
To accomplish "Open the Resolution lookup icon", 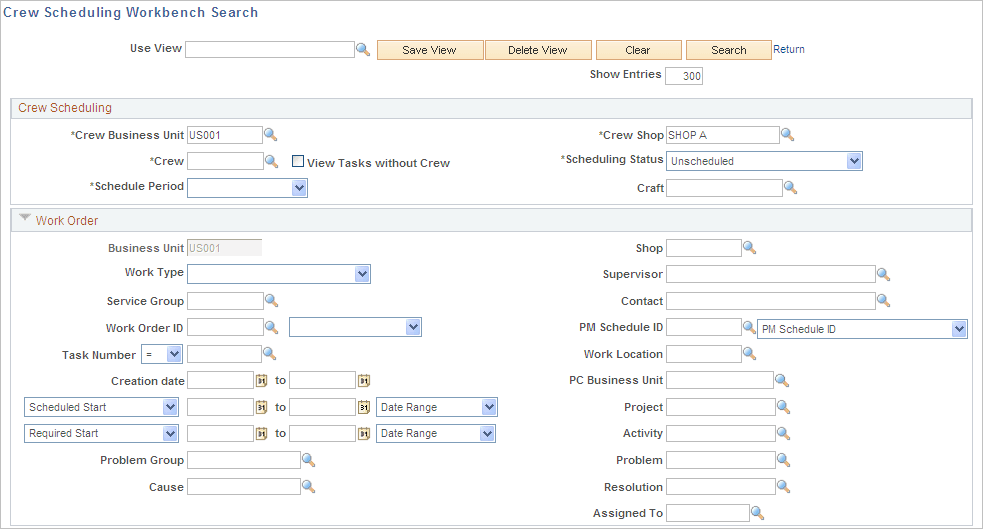I will [x=783, y=486].
